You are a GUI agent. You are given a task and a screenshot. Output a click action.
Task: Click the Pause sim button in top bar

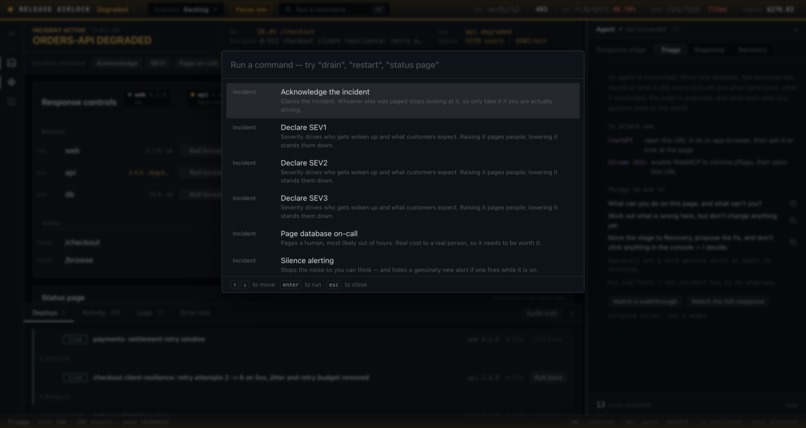click(251, 9)
